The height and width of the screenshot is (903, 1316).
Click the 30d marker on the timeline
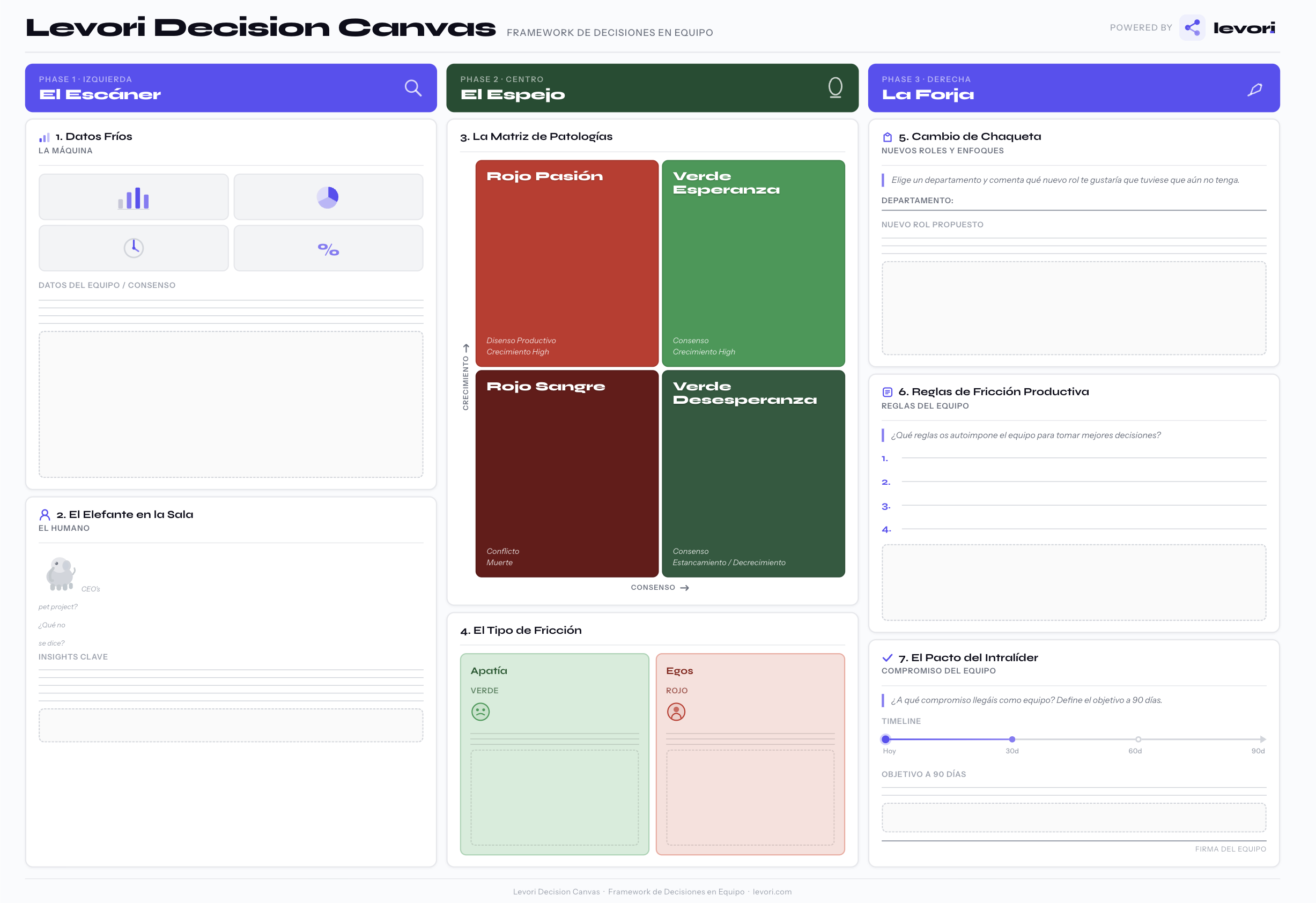click(1012, 739)
